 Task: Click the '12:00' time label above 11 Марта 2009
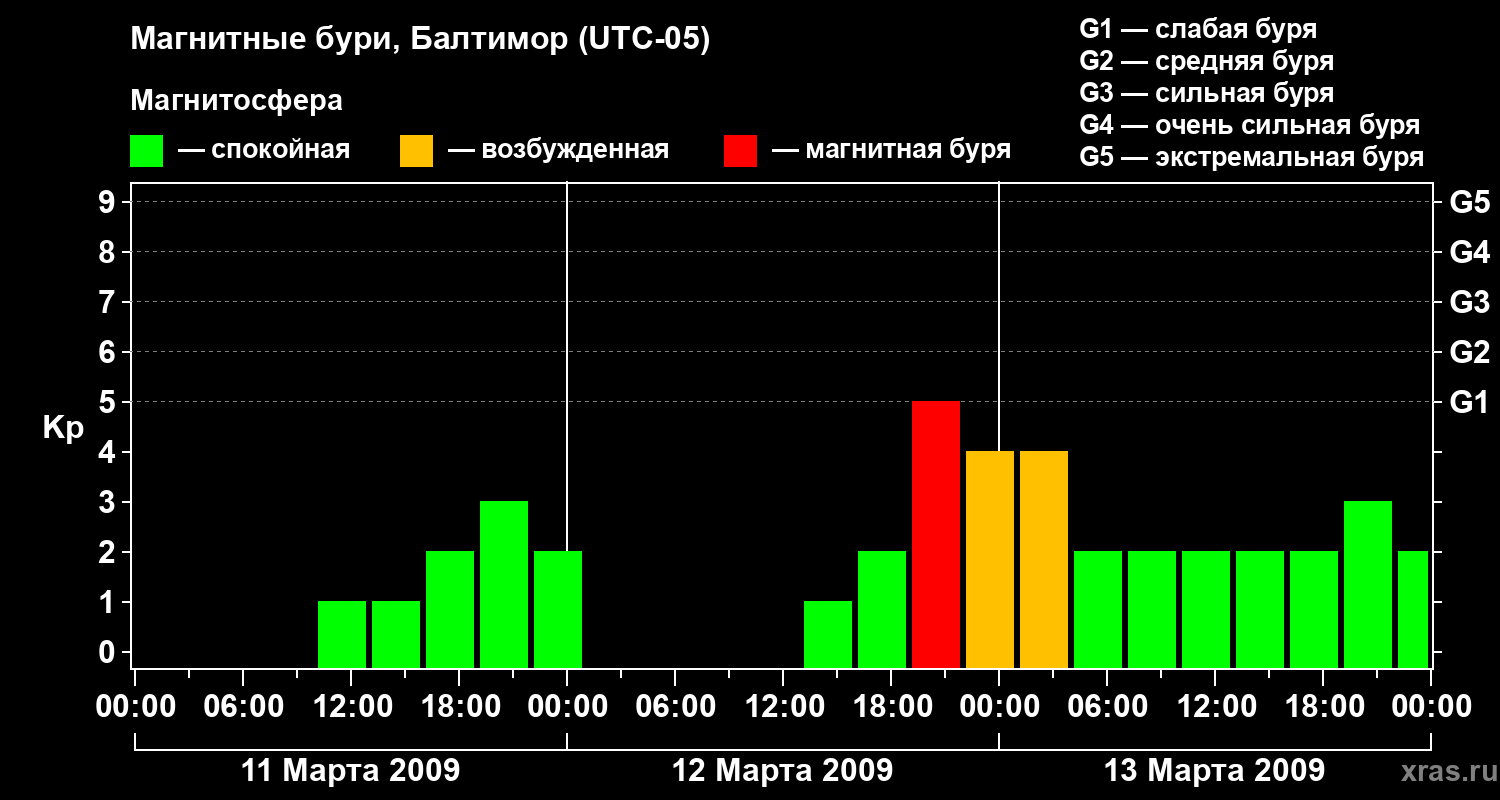pos(351,707)
